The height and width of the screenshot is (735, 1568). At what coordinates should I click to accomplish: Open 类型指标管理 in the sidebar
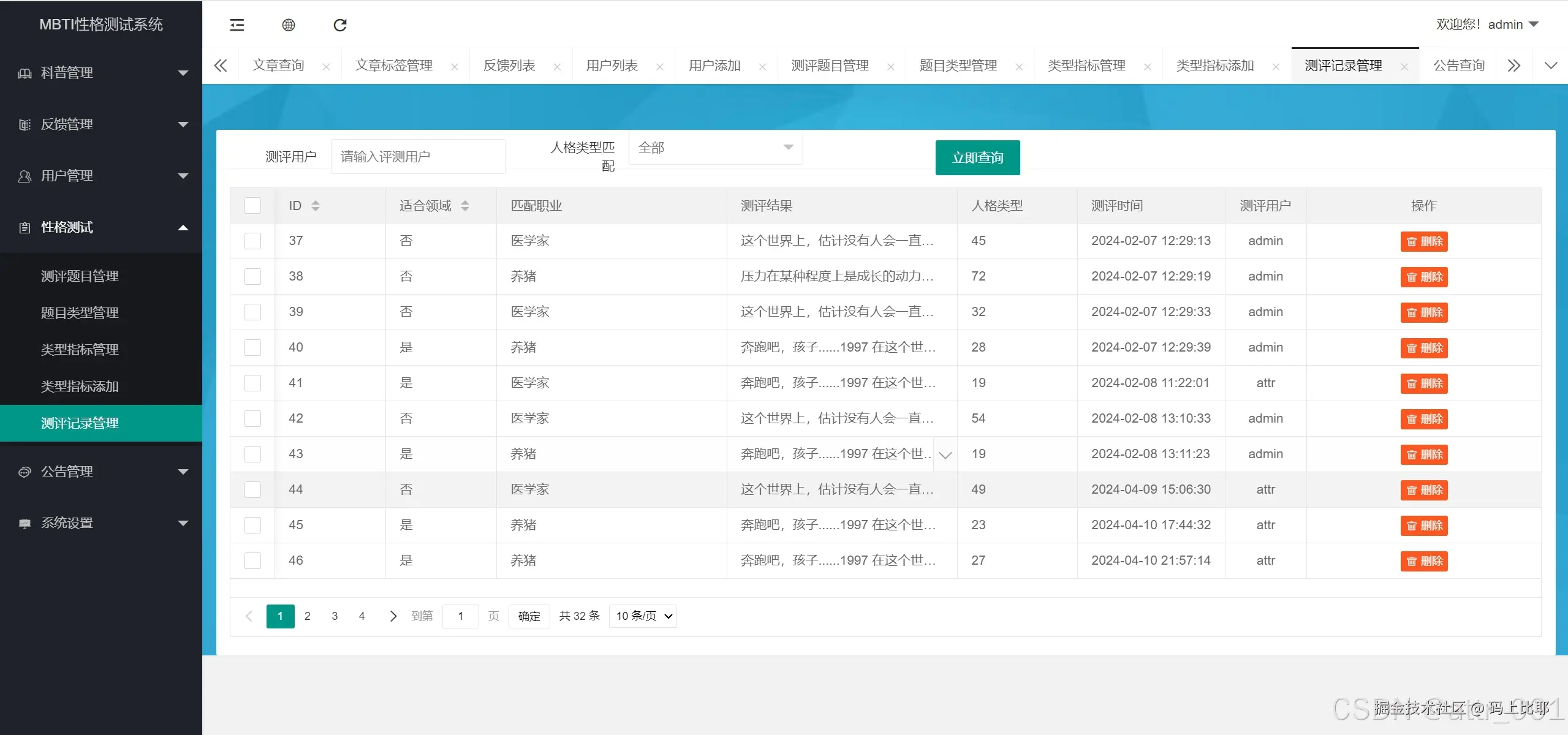coord(101,350)
